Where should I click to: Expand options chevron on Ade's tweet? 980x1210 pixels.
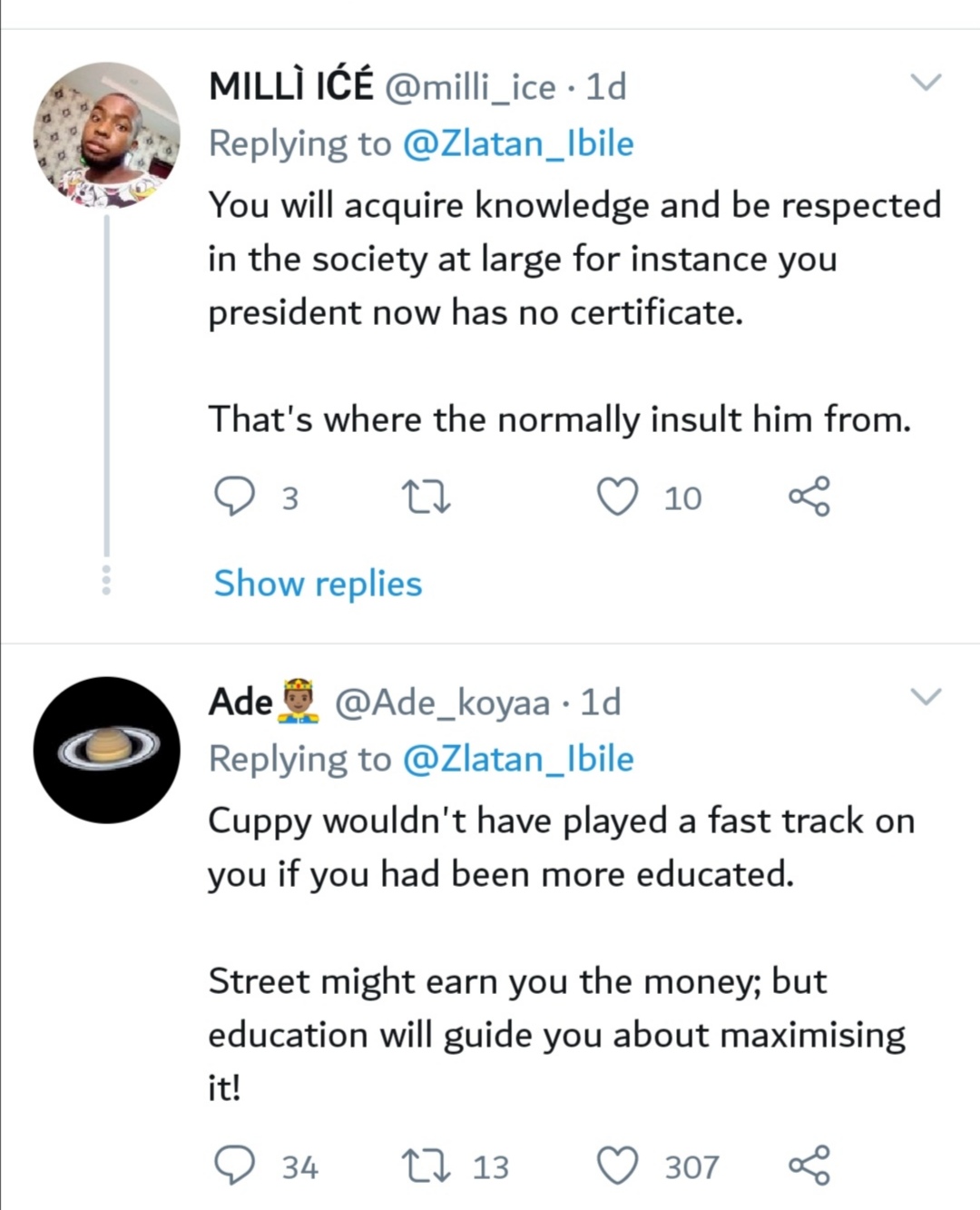[926, 697]
